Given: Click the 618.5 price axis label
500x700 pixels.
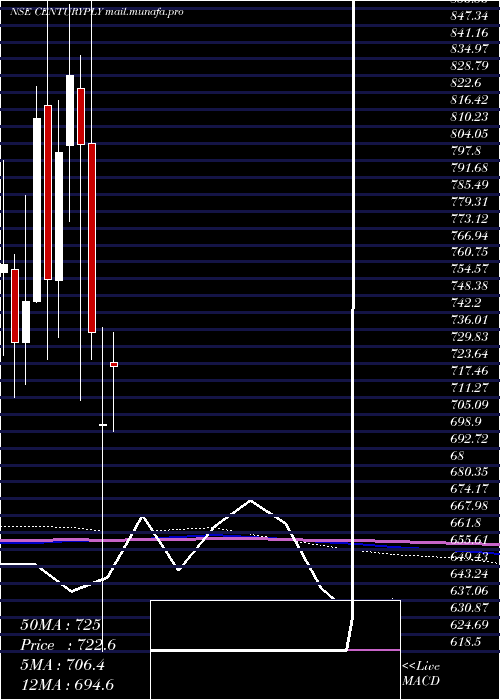Looking at the screenshot, I should (466, 641).
